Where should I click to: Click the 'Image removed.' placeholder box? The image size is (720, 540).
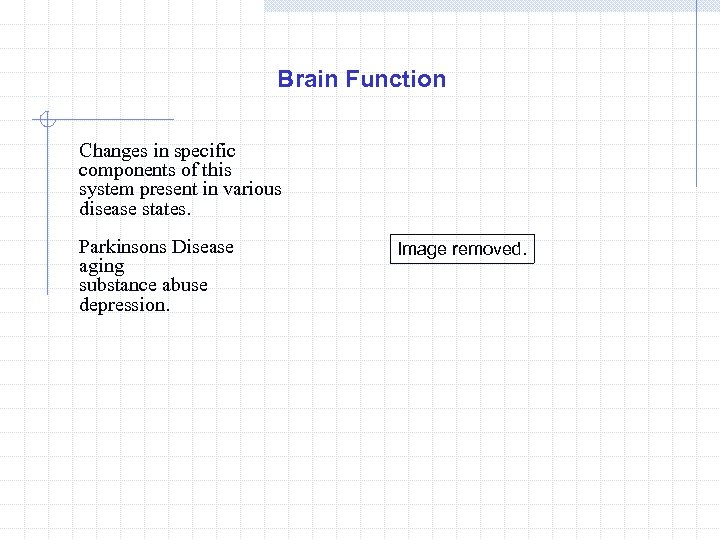pos(462,249)
